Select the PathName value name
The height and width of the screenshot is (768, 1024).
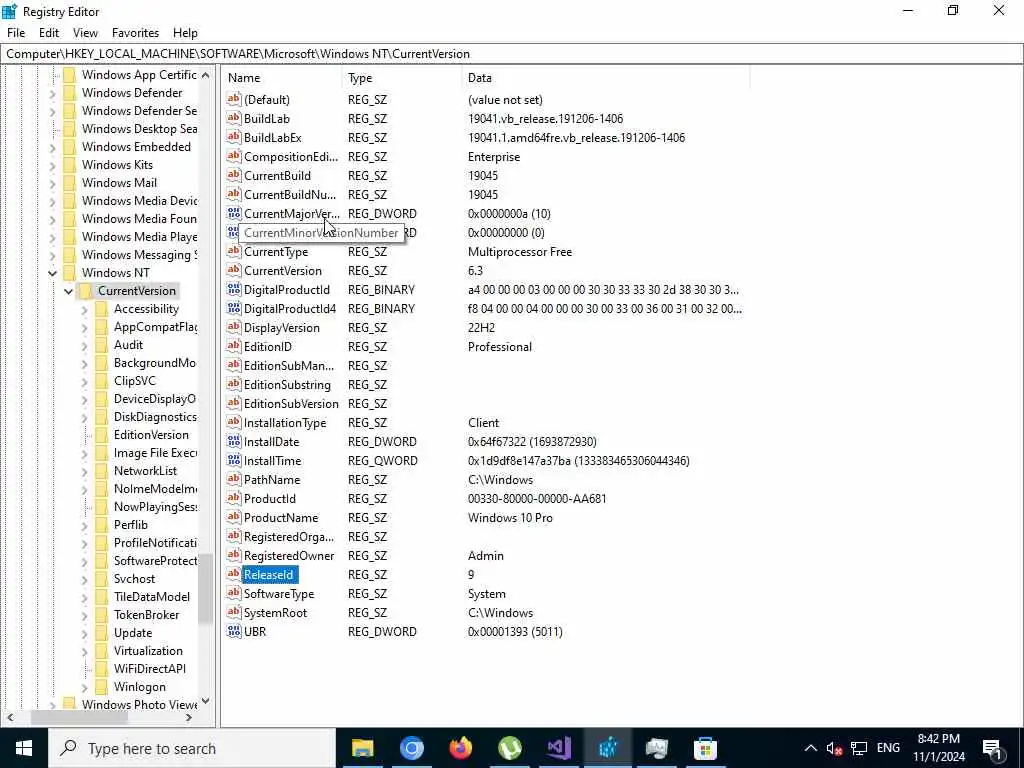click(272, 479)
